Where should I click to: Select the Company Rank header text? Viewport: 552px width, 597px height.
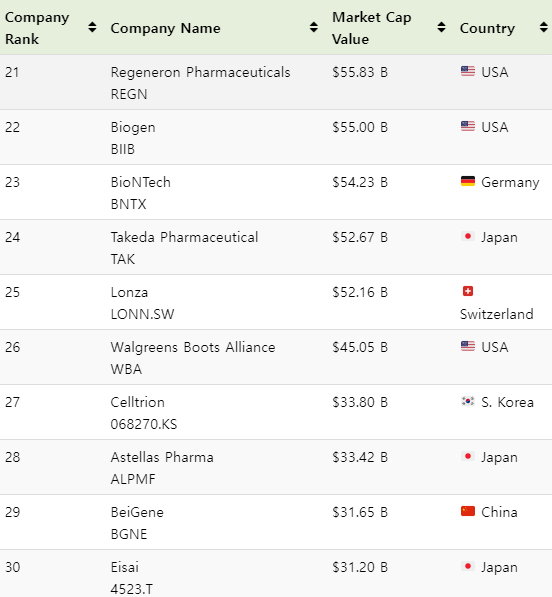point(37,28)
